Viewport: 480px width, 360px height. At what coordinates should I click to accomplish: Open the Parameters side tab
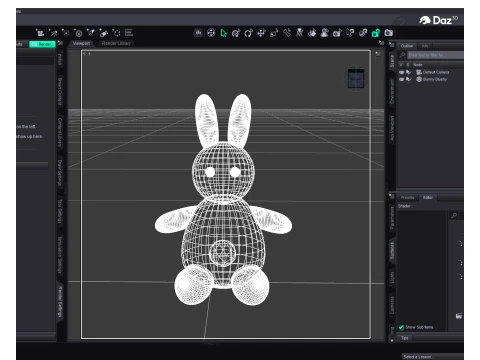coord(392,218)
